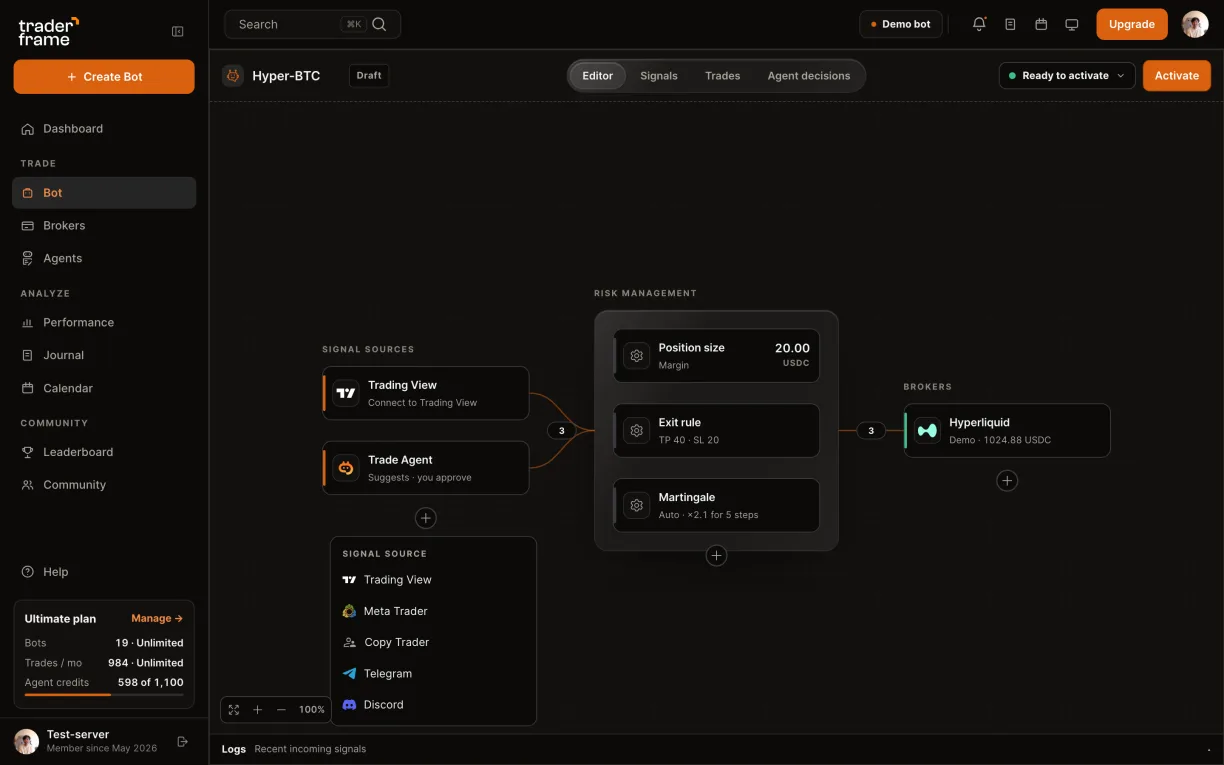Switch to the Signals tab
Screen dimensions: 1224x765
coord(659,76)
